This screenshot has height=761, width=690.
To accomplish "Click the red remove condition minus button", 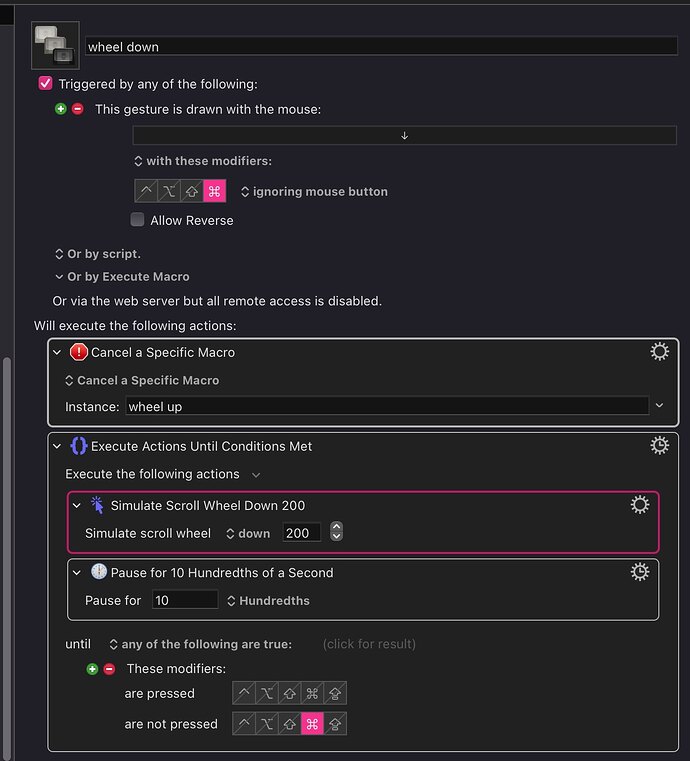I will [109, 669].
